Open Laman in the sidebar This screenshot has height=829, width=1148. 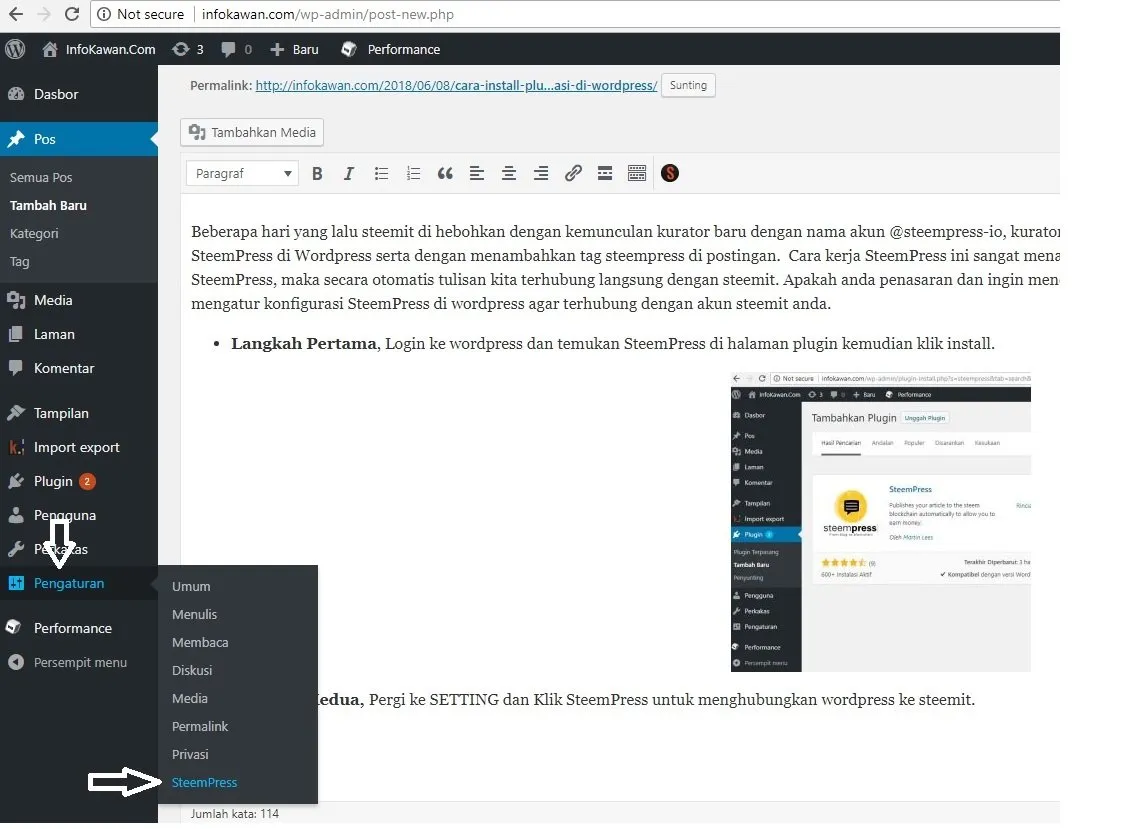(x=79, y=334)
